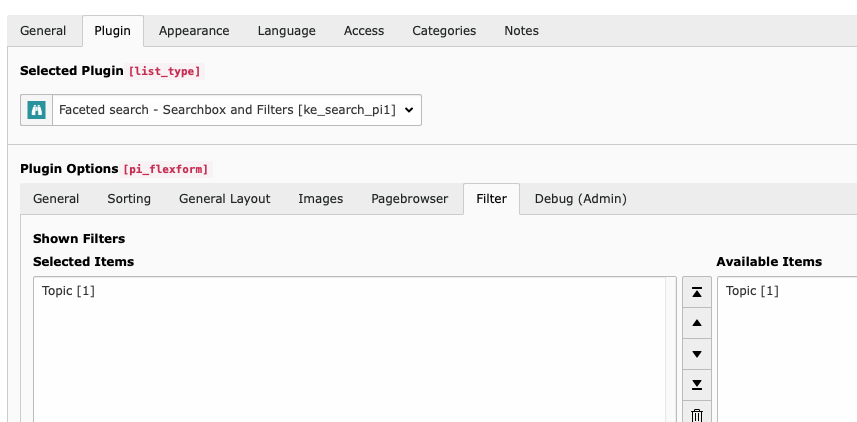Screen dimensions: 857x422
Task: Open the Notes tab
Action: (521, 30)
